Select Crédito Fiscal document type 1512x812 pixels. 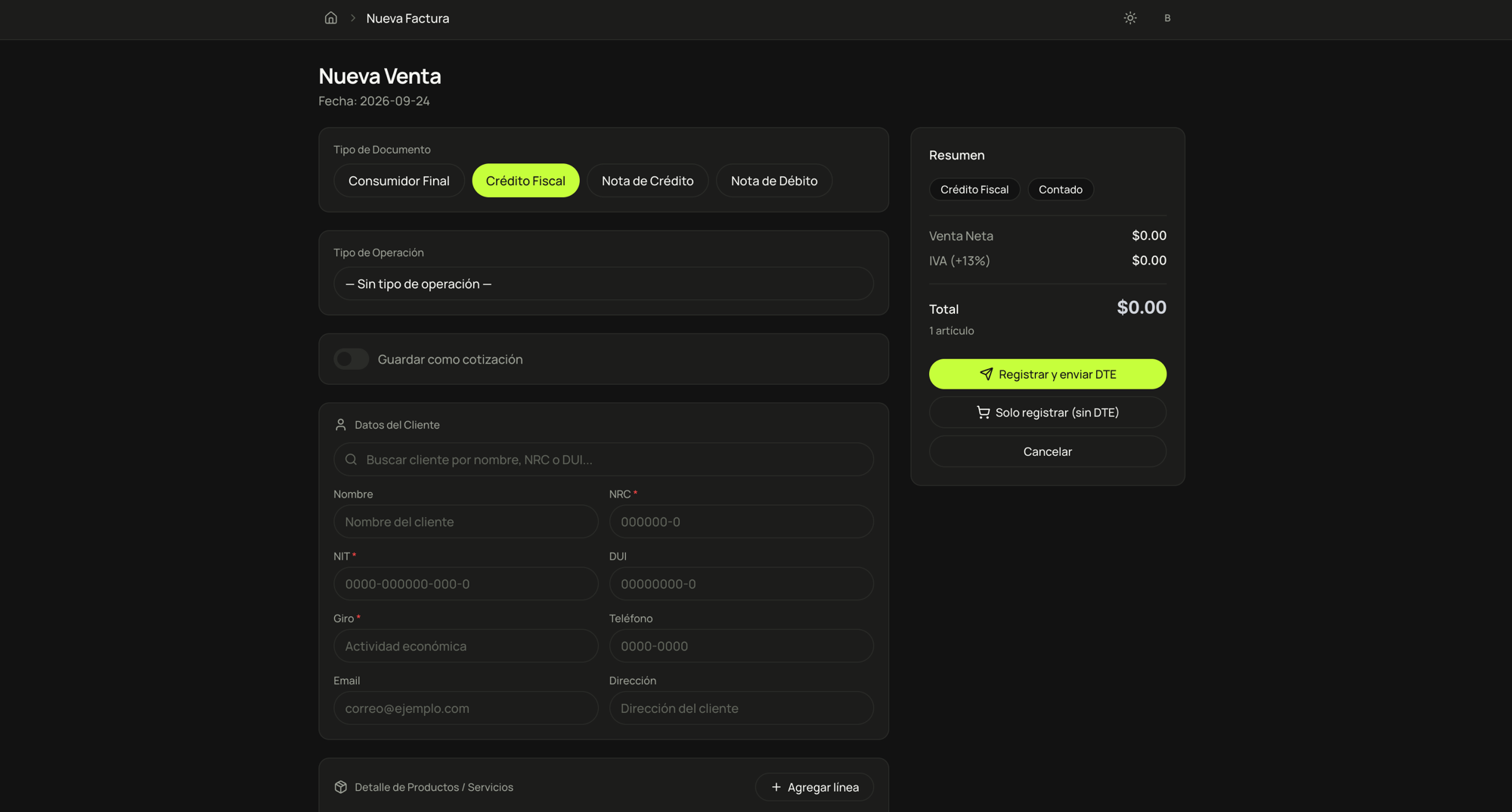[525, 181]
